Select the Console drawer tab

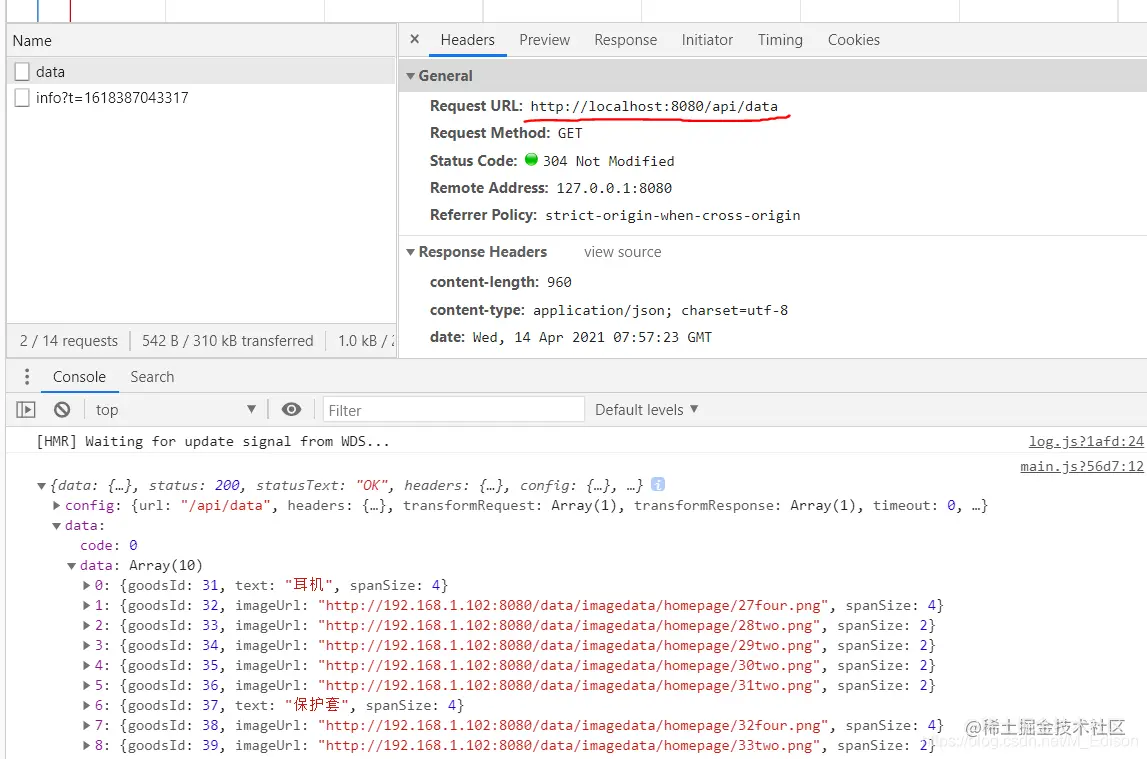click(x=79, y=377)
